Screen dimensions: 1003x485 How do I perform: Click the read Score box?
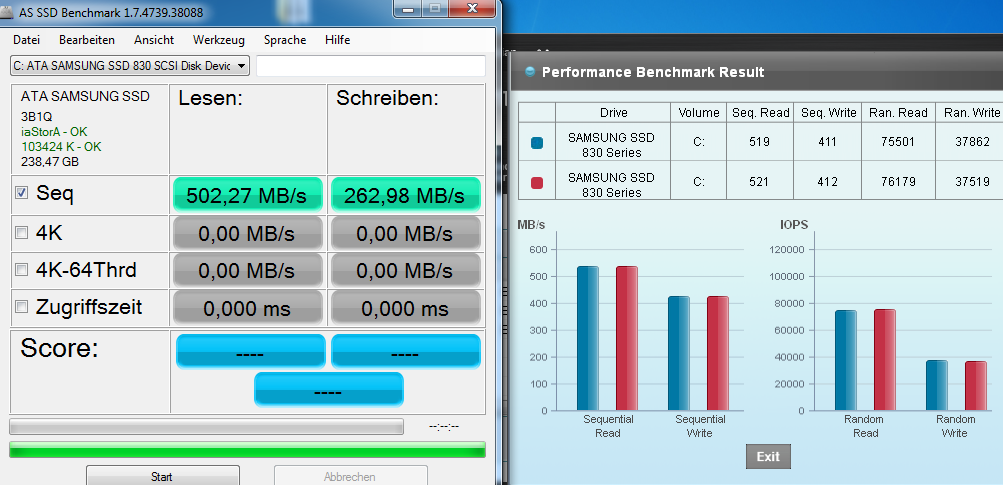[x=251, y=351]
